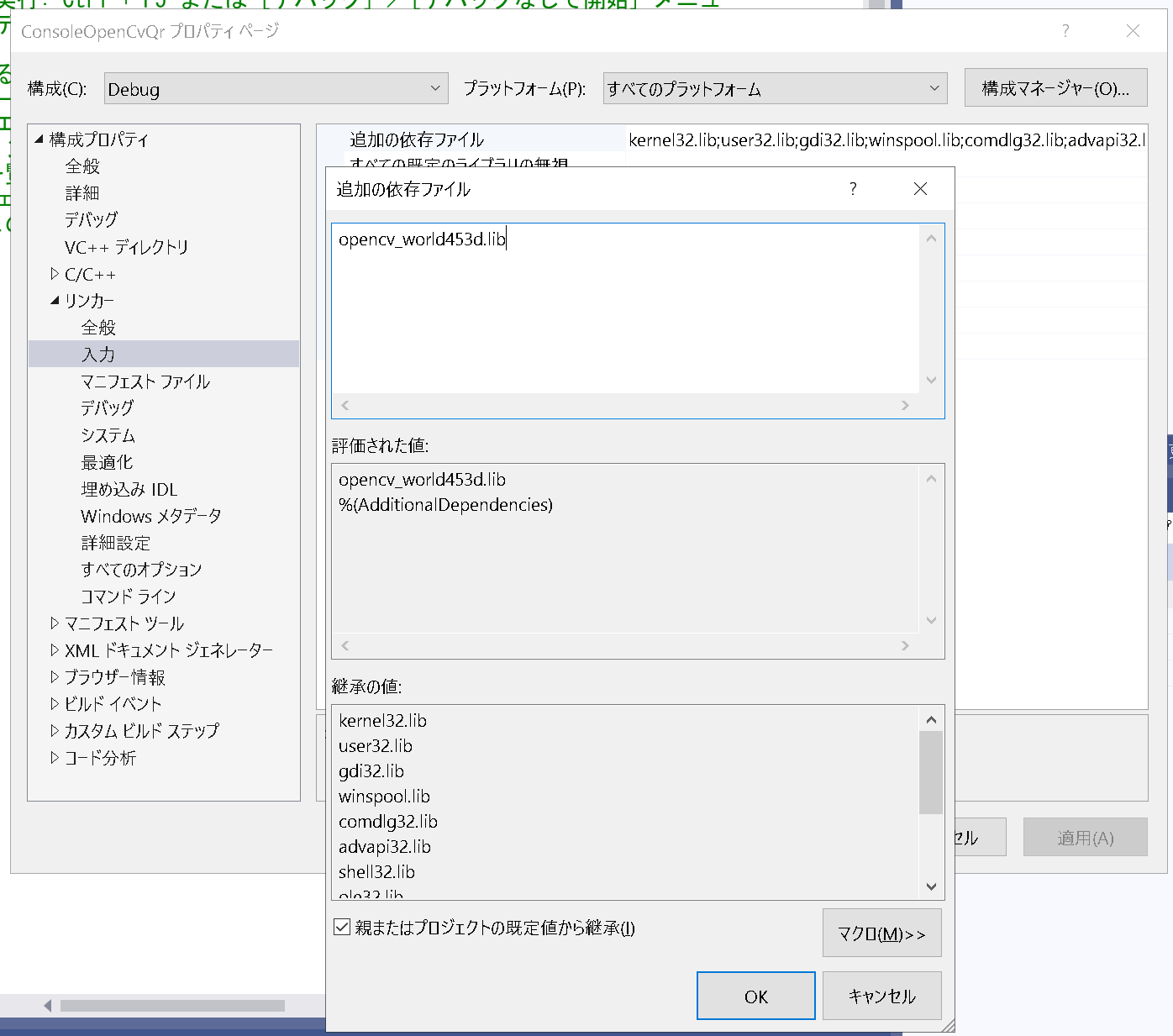Click the kernel32.lib;user32.lib dependency value
This screenshot has width=1173, height=1036.
tap(886, 139)
